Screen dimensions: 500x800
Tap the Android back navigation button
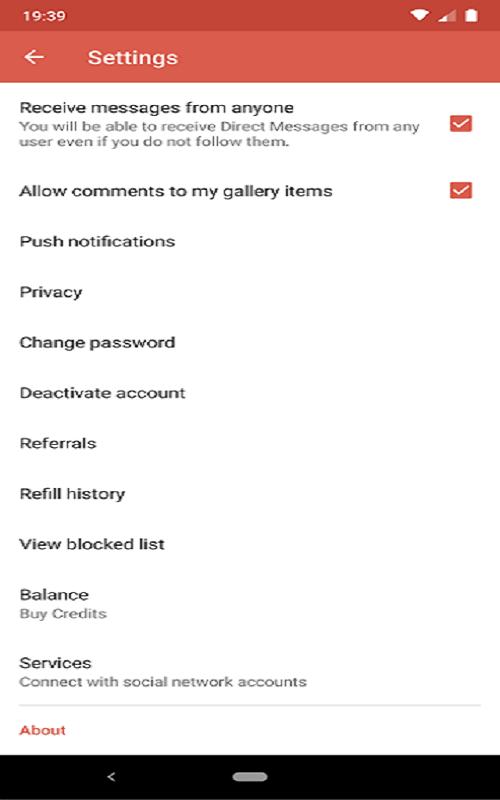point(111,777)
